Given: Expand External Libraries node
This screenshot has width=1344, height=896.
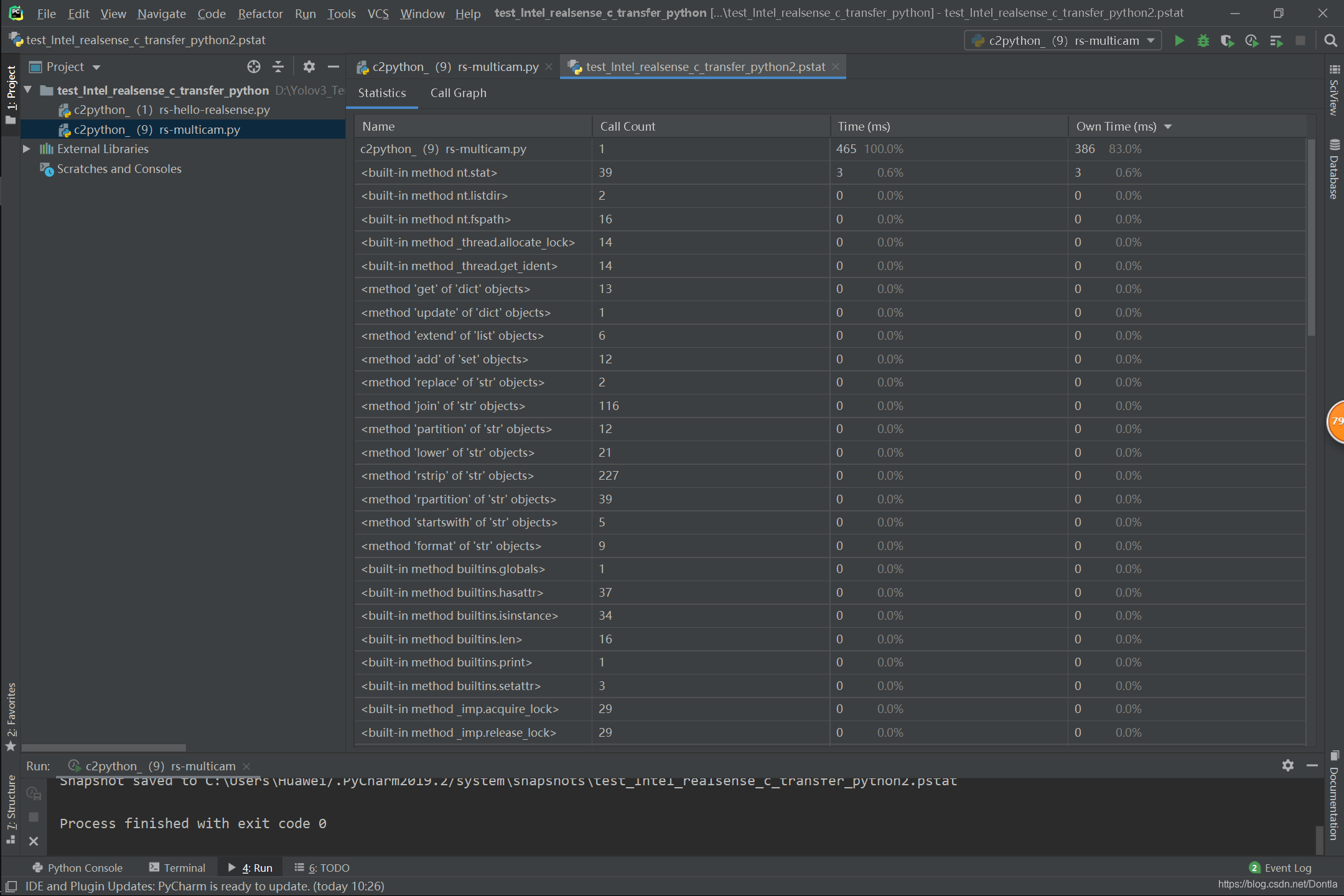Looking at the screenshot, I should point(27,149).
